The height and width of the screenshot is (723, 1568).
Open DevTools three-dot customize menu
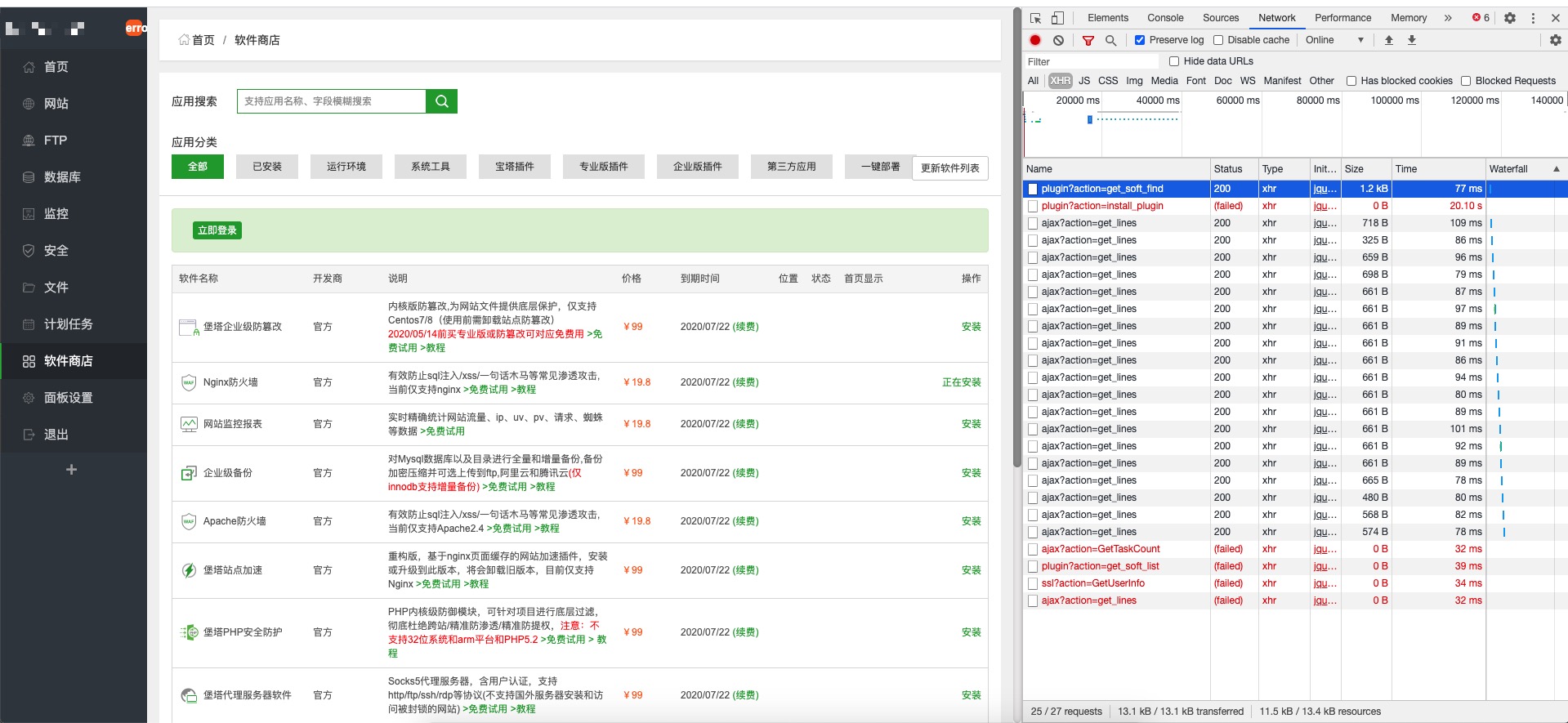pos(1533,18)
